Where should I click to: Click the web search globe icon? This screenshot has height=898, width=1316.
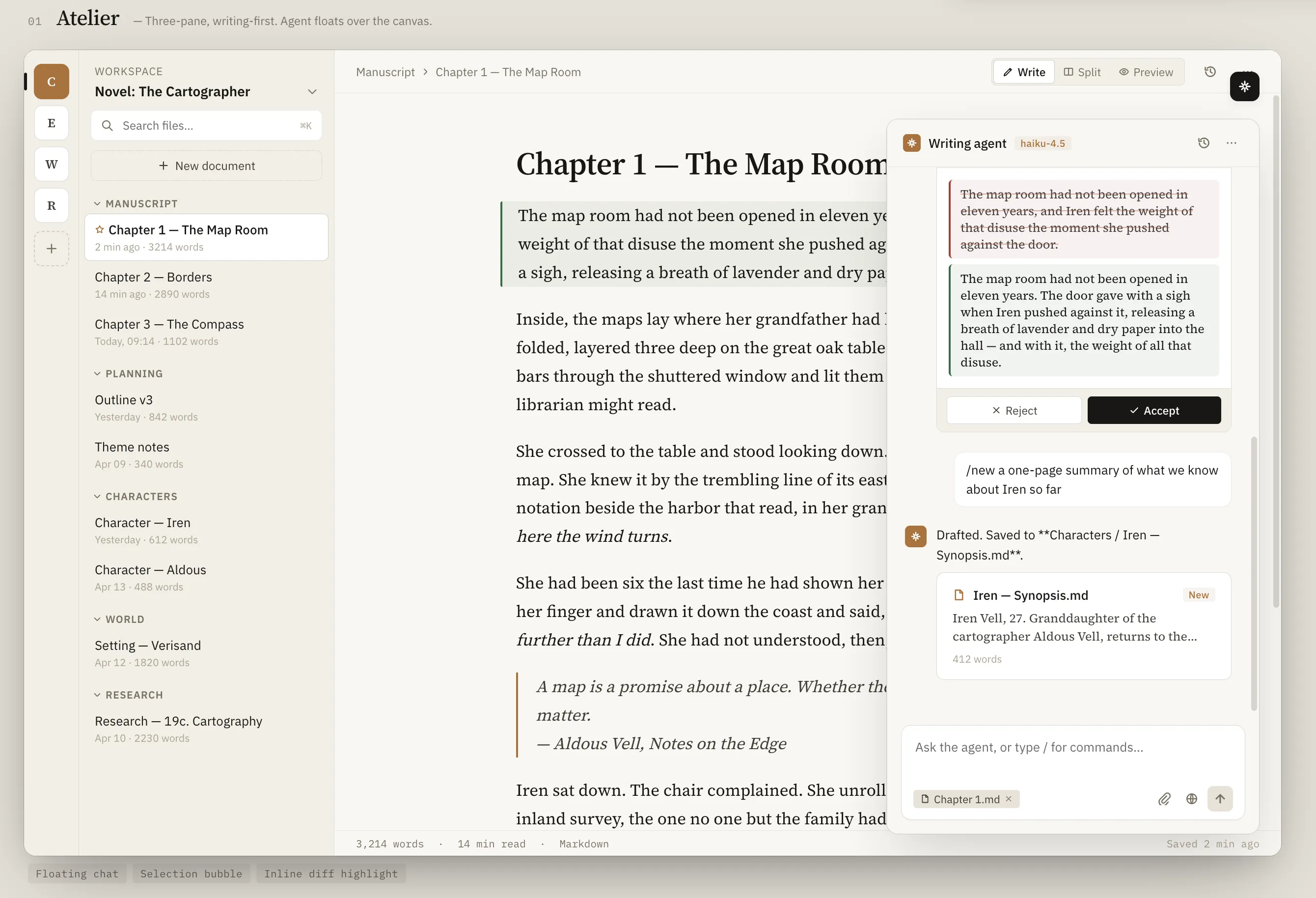click(x=1191, y=799)
